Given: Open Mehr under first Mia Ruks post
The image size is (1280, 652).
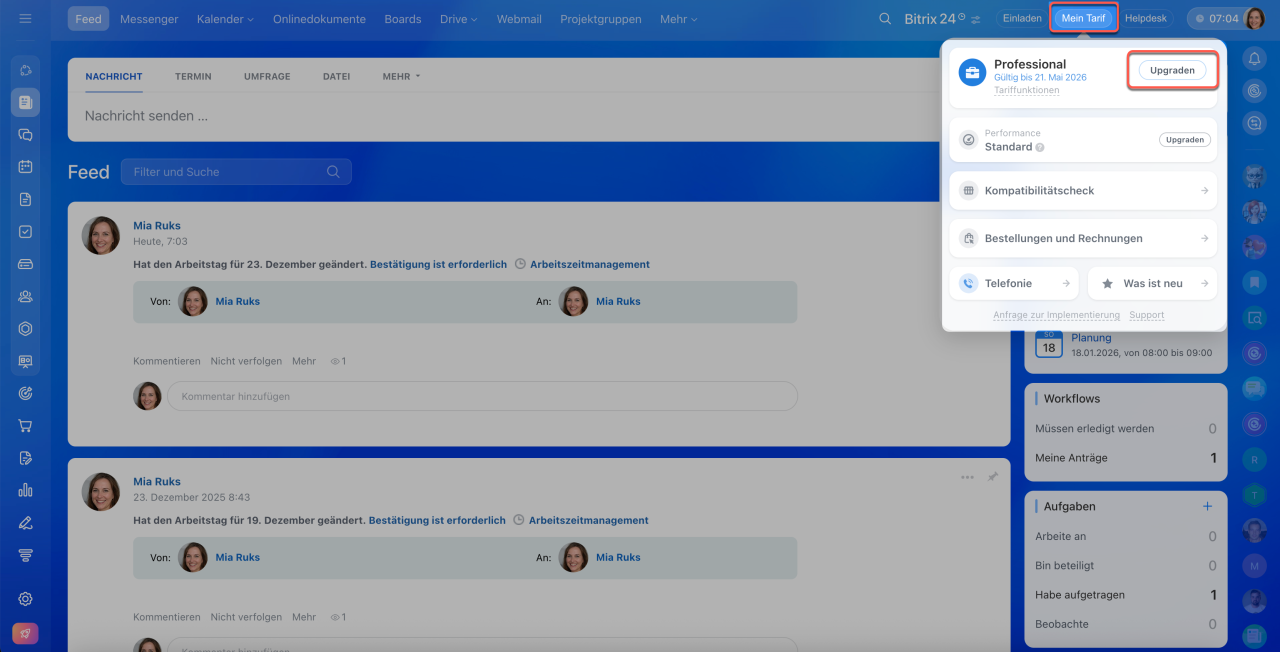Looking at the screenshot, I should (x=304, y=361).
